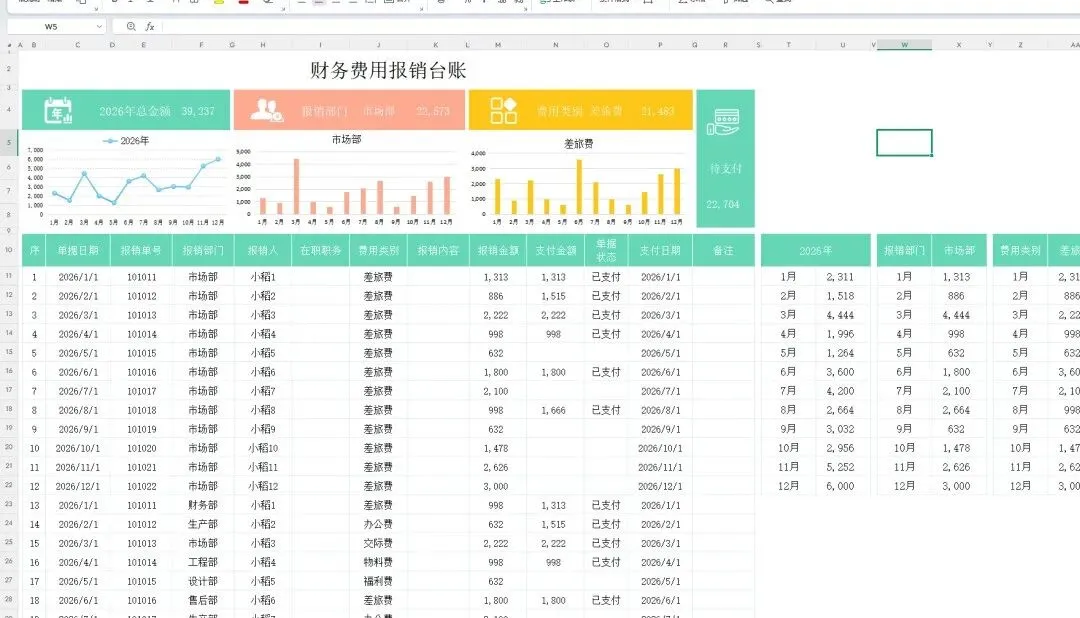
Task: Select the cell containing 101020
Action: point(141,448)
